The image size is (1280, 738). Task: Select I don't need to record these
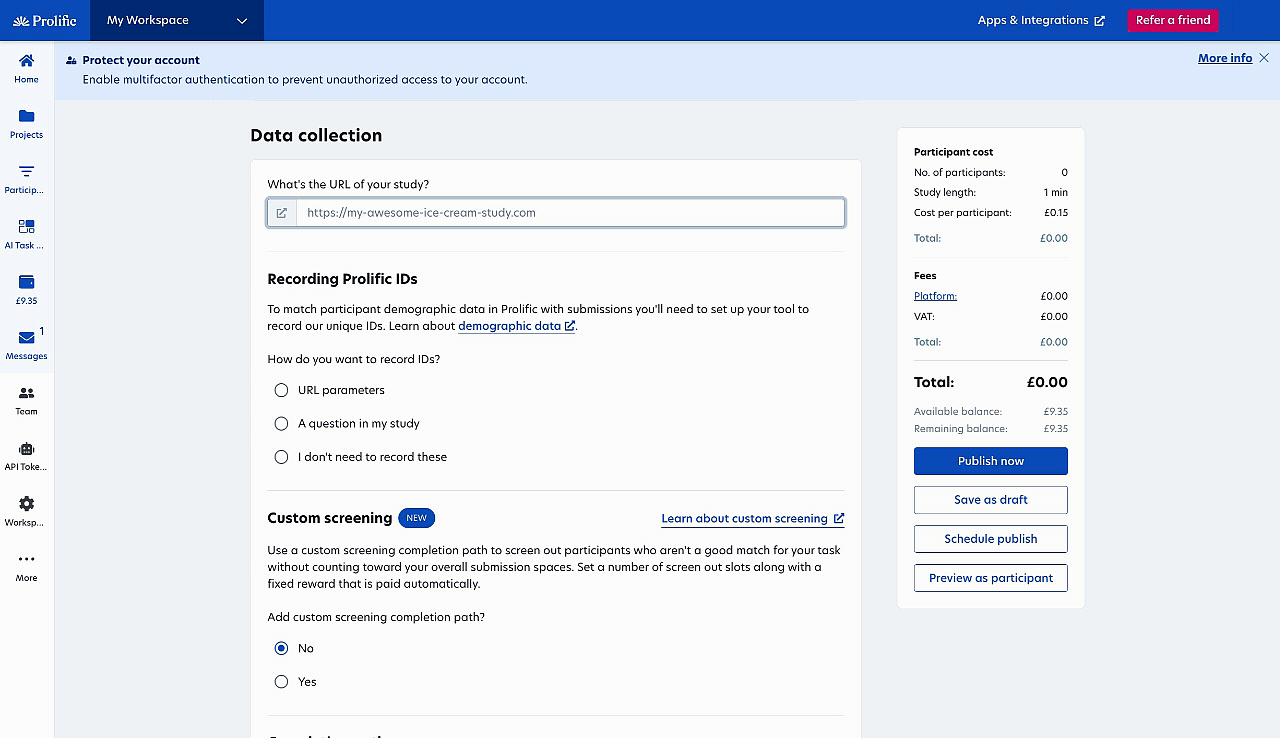(281, 457)
